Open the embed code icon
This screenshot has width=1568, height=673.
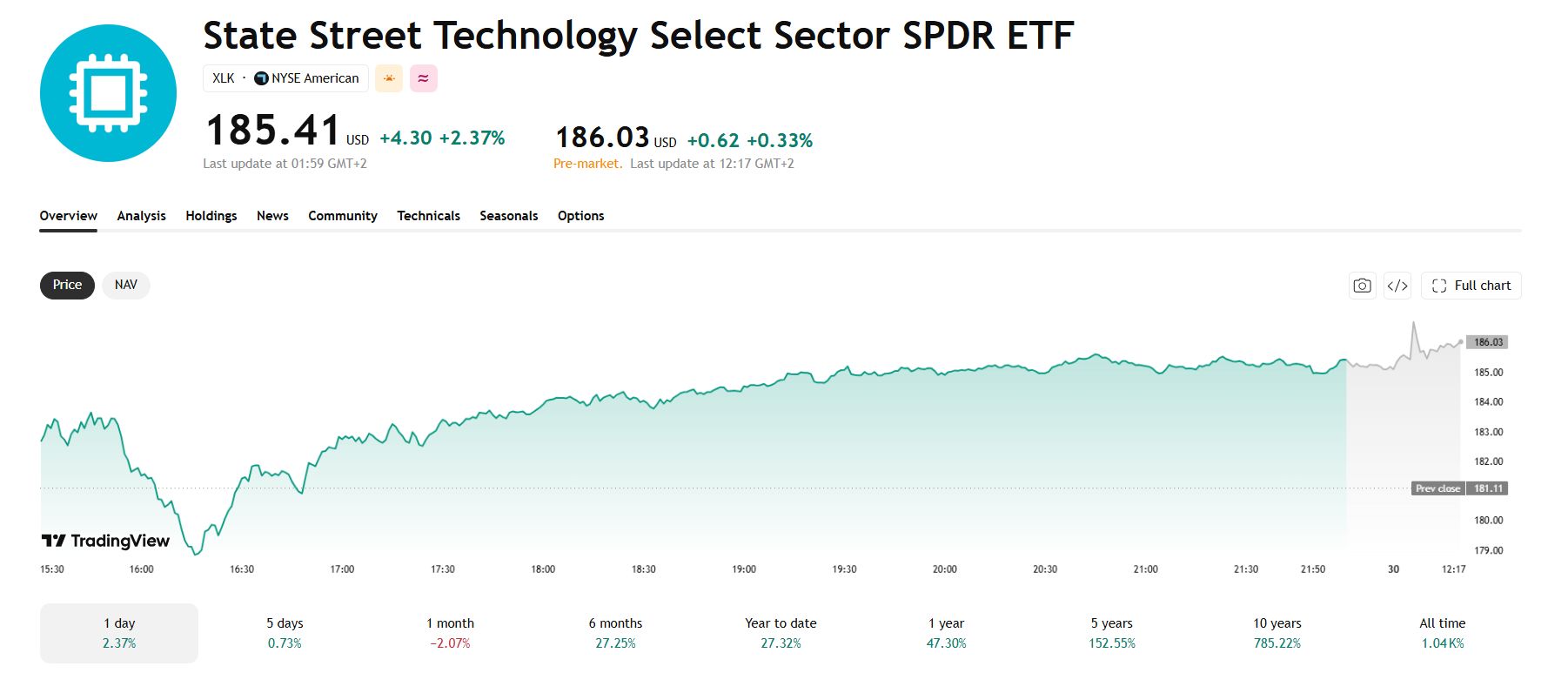(1397, 286)
